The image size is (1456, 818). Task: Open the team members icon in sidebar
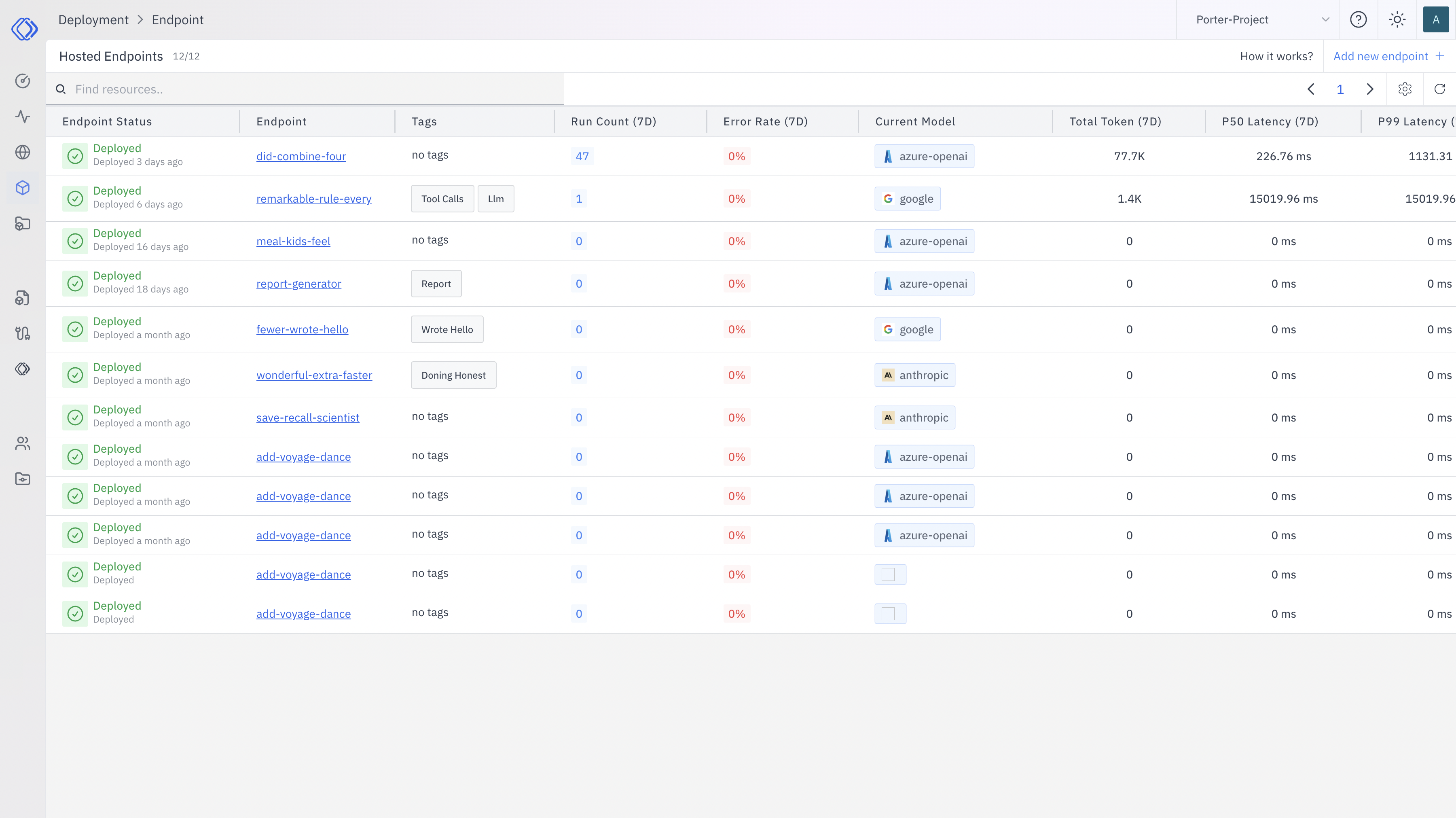tap(23, 443)
